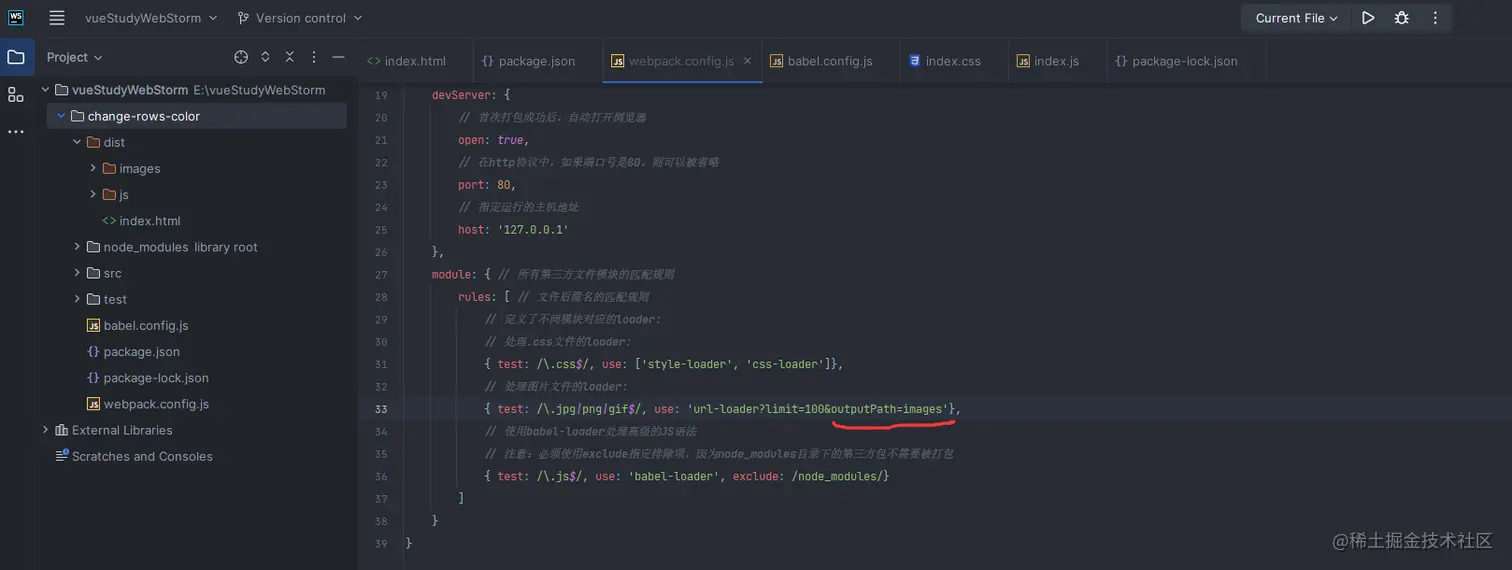
Task: Open the Project view selector dropdown
Action: [75, 57]
